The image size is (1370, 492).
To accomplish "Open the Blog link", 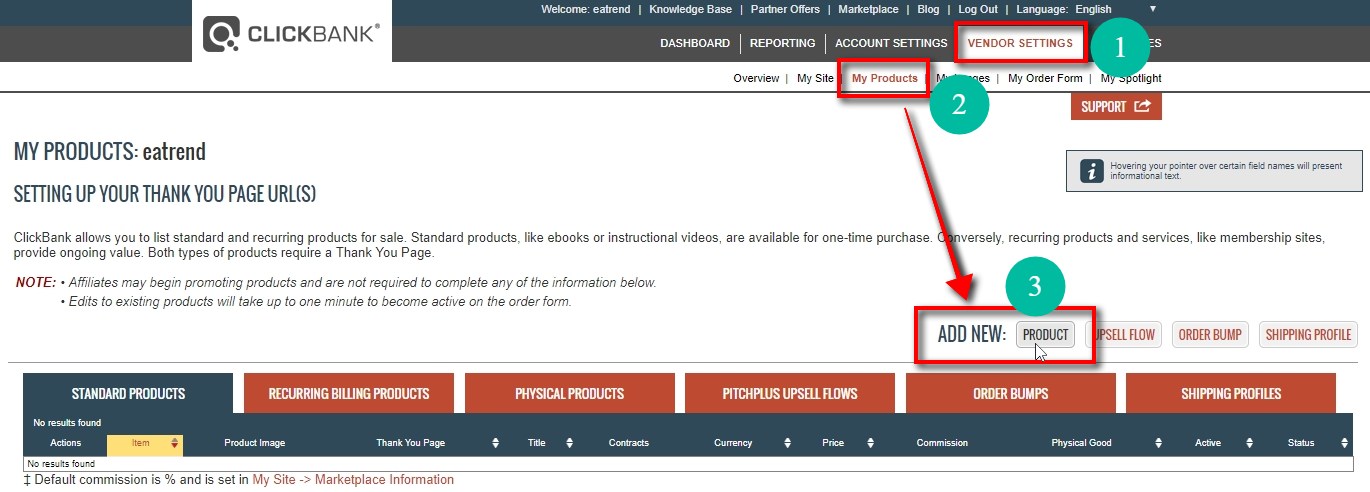I will (x=928, y=9).
